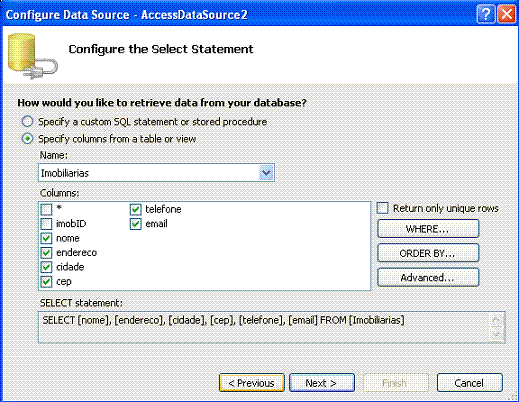Image resolution: width=519 pixels, height=402 pixels.
Task: Toggle the cidade column checkbox
Action: 46,267
